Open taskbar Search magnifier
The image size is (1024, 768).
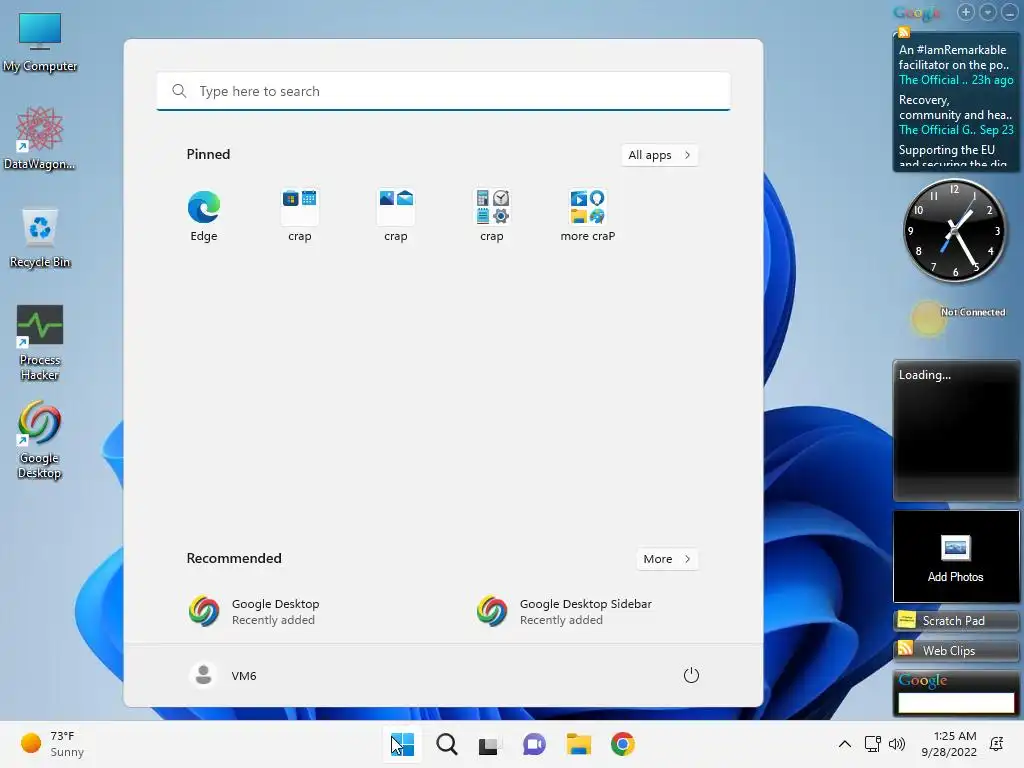pyautogui.click(x=447, y=744)
